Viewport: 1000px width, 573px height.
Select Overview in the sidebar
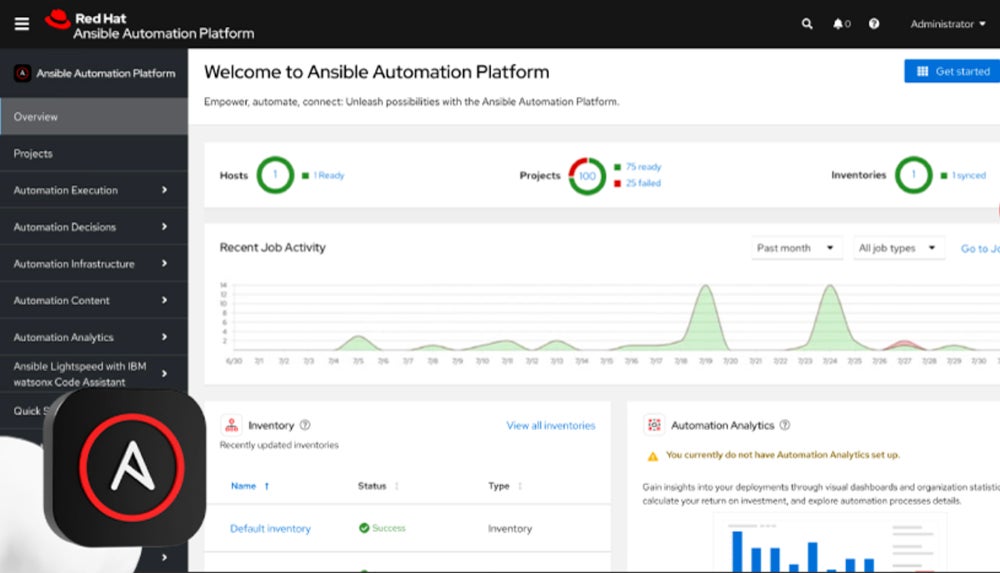93,117
